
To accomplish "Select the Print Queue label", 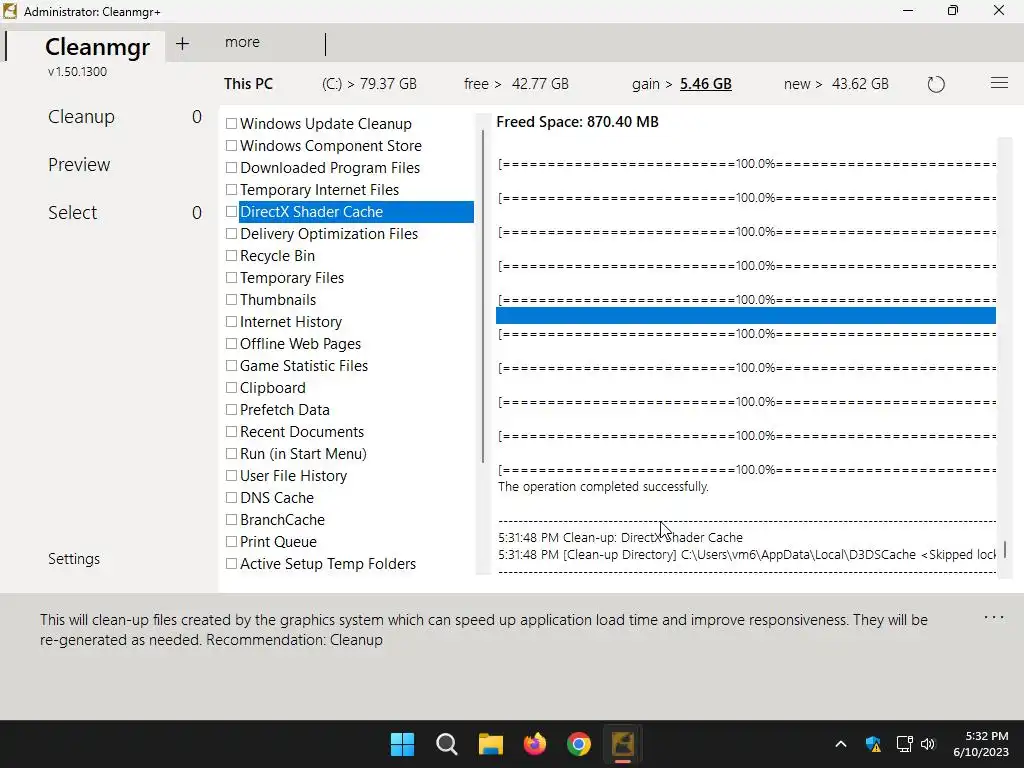I will [278, 542].
